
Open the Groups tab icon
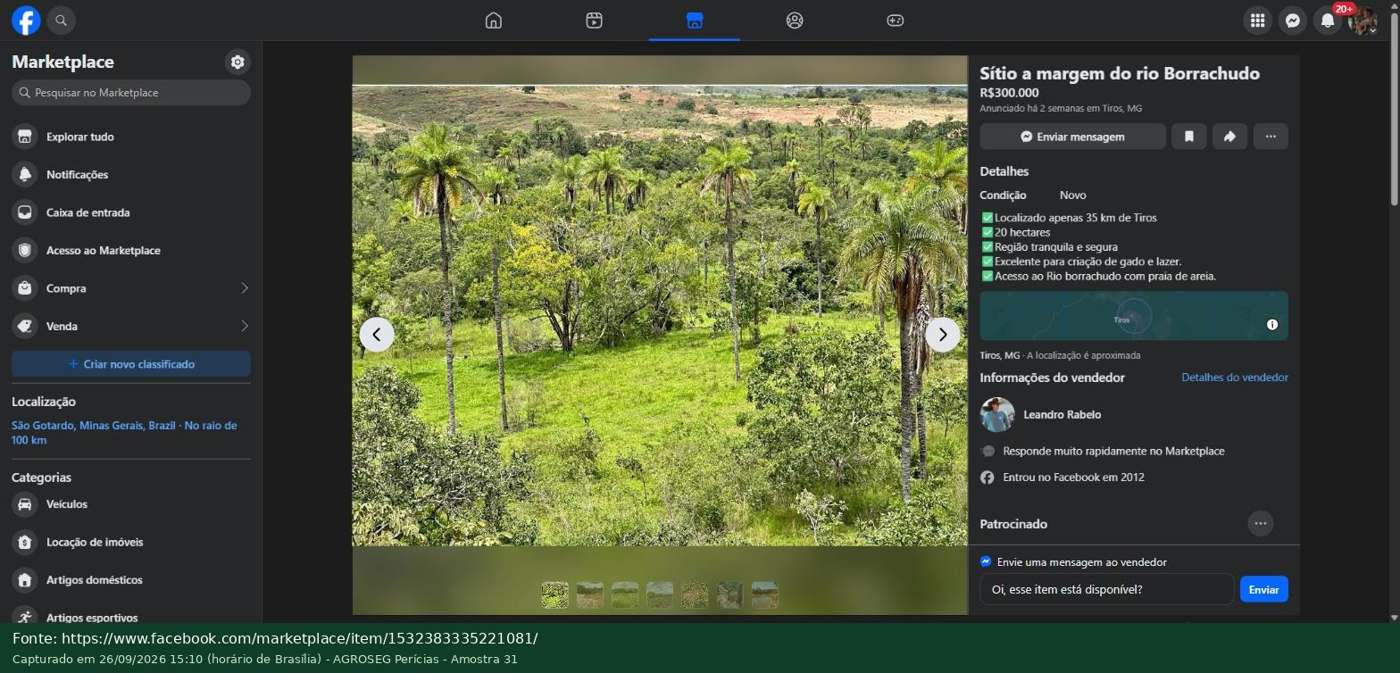tap(795, 20)
